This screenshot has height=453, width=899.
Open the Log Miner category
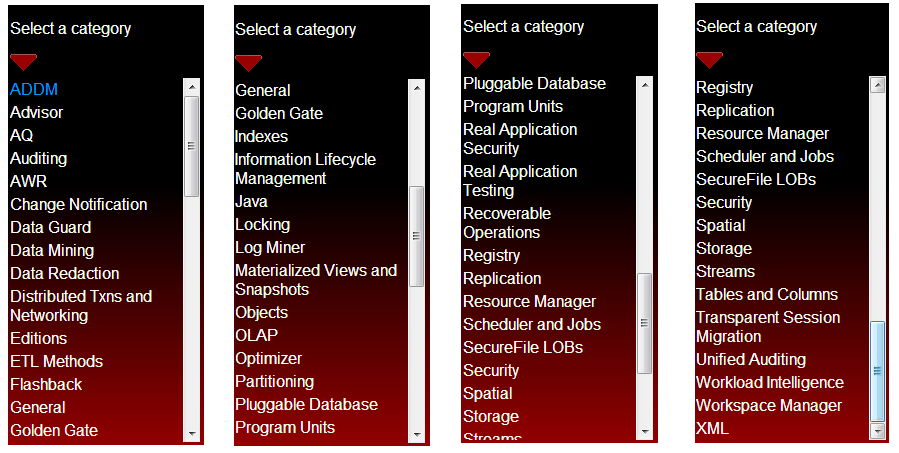(269, 248)
